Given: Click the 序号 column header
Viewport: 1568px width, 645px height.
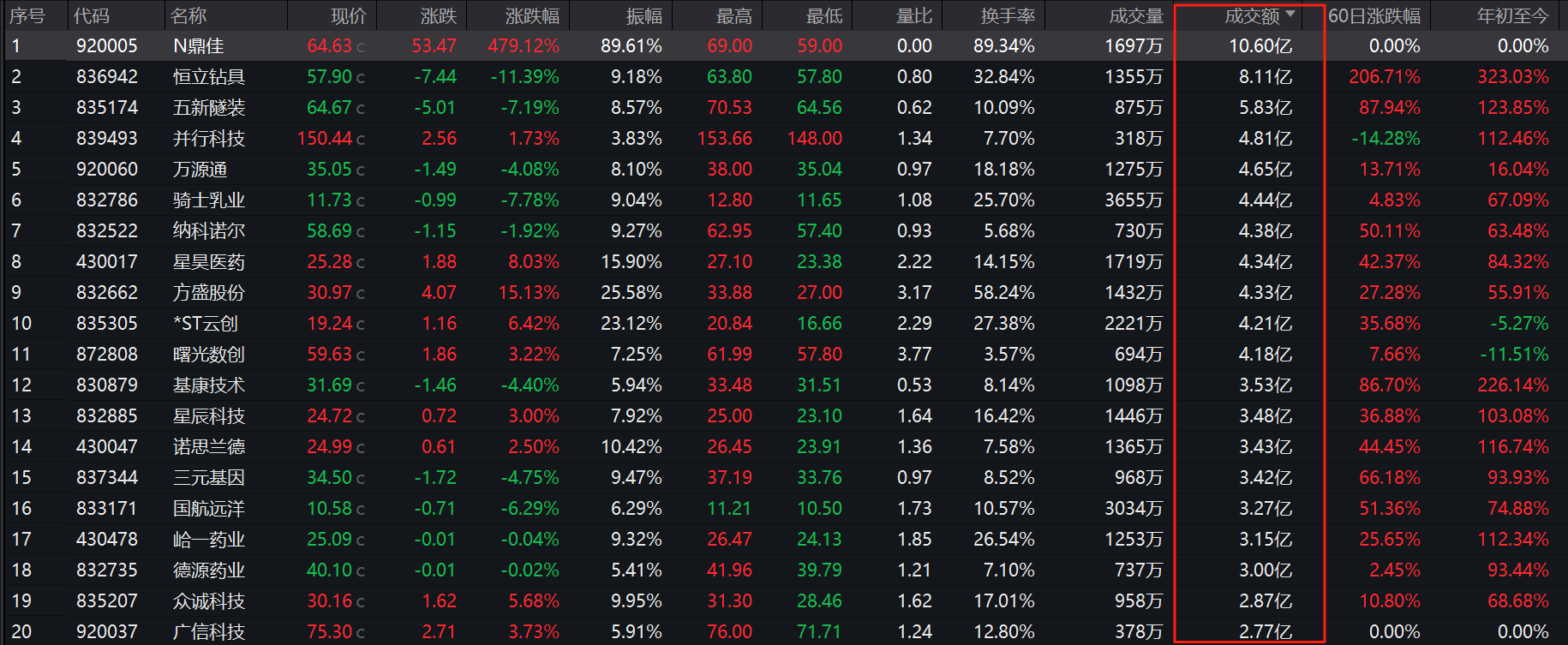Looking at the screenshot, I should click(27, 15).
